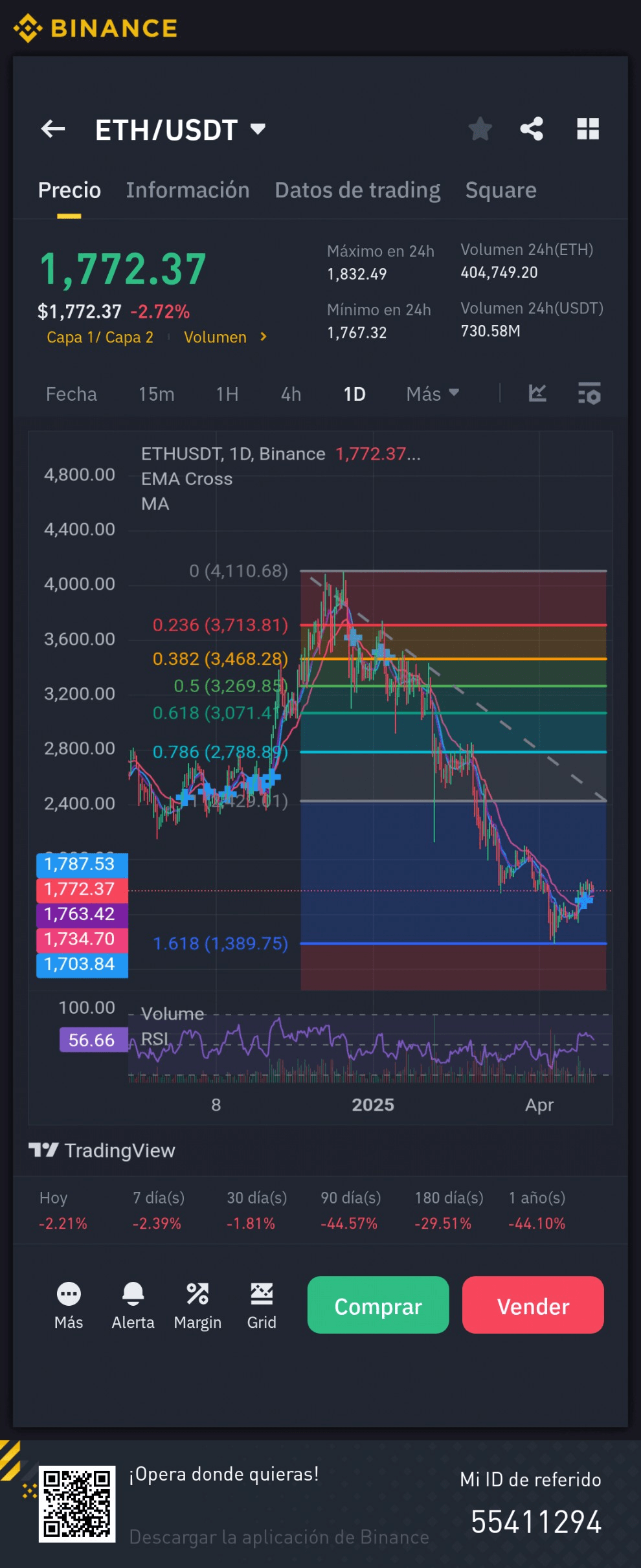This screenshot has height=1568, width=641.
Task: Tap the Vender button
Action: [x=533, y=1305]
